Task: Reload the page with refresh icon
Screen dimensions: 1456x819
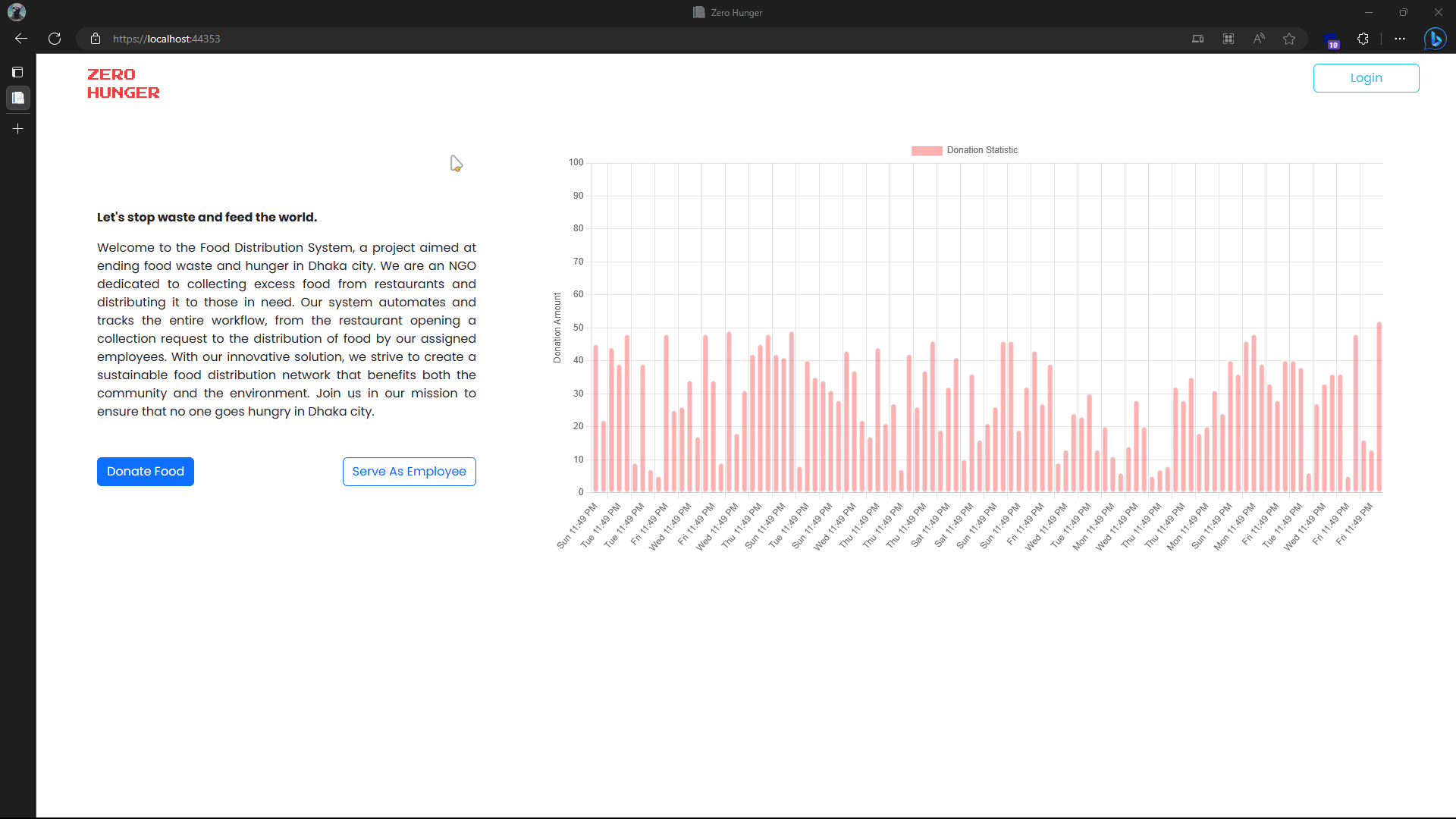Action: (55, 39)
